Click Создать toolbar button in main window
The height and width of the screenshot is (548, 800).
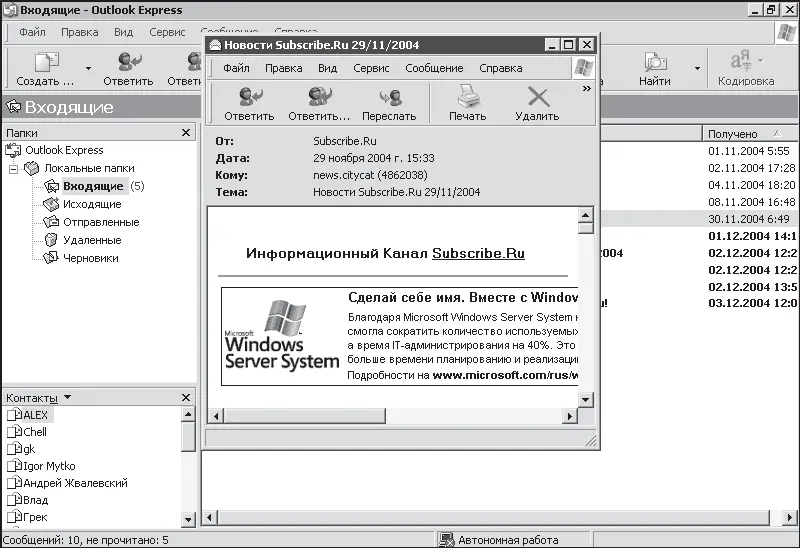[45, 69]
